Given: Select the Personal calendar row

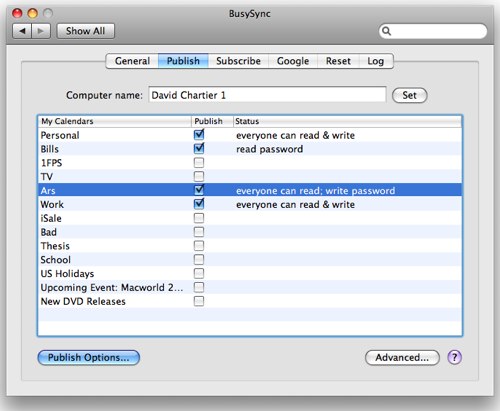Looking at the screenshot, I should 250,135.
